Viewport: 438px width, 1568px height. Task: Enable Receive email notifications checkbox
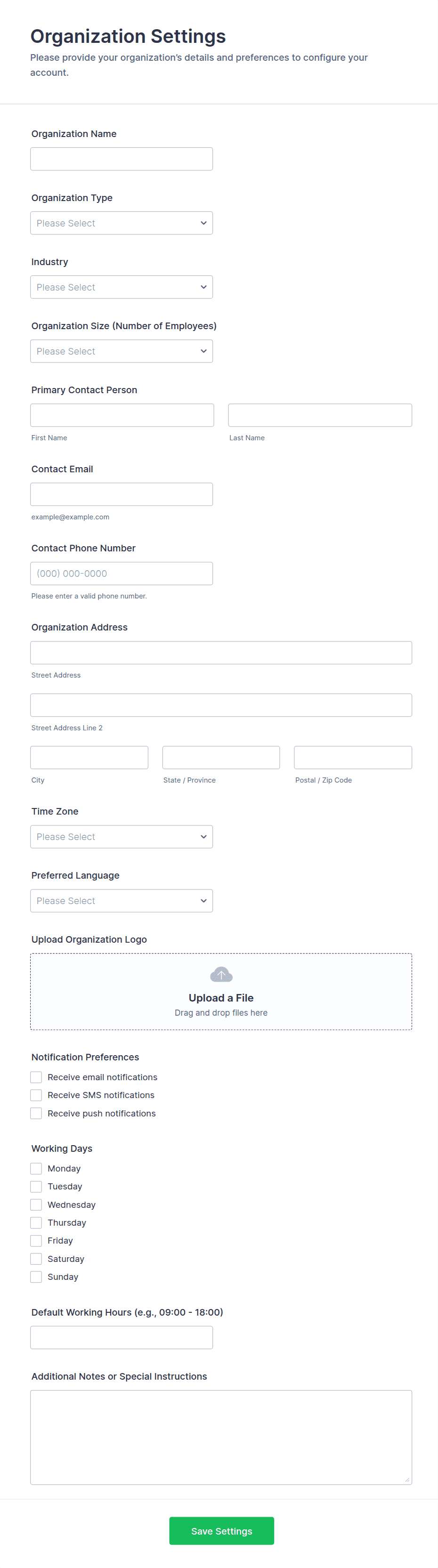click(x=37, y=1077)
